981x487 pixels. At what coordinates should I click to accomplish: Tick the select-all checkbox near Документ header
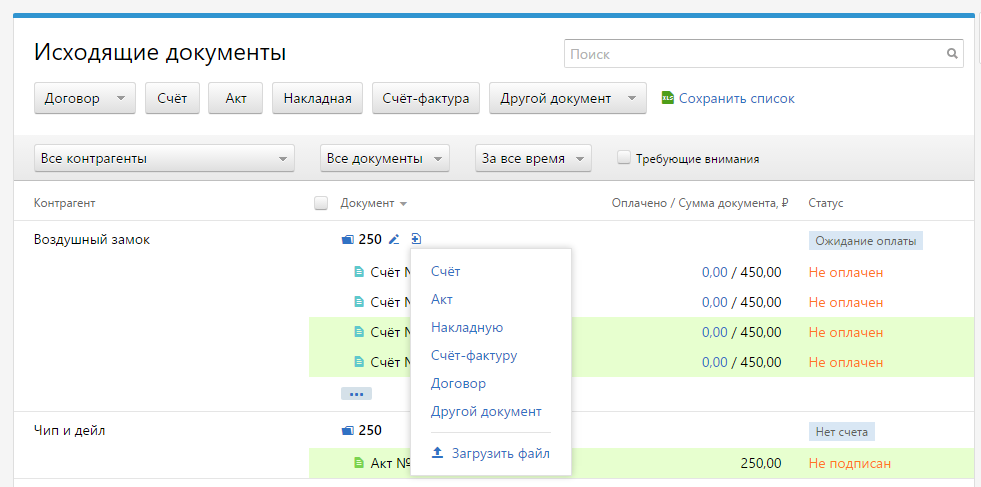coord(321,203)
